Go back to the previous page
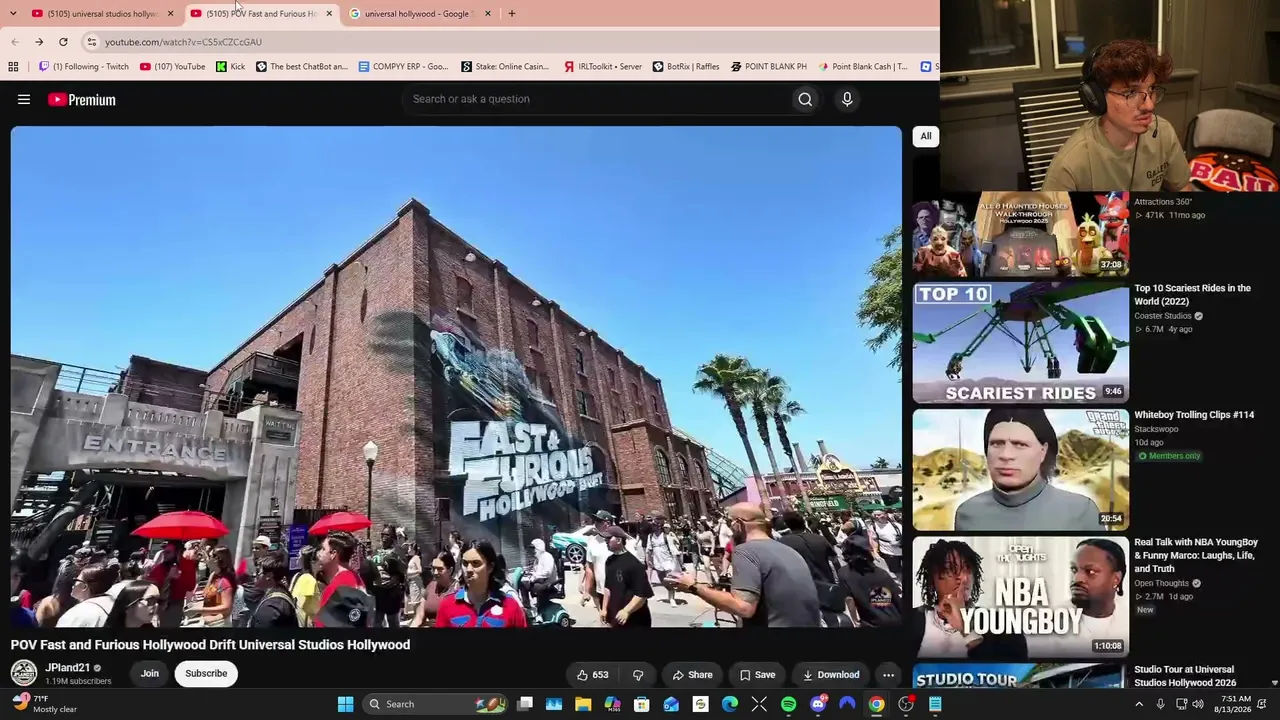1280x720 pixels. 14,42
